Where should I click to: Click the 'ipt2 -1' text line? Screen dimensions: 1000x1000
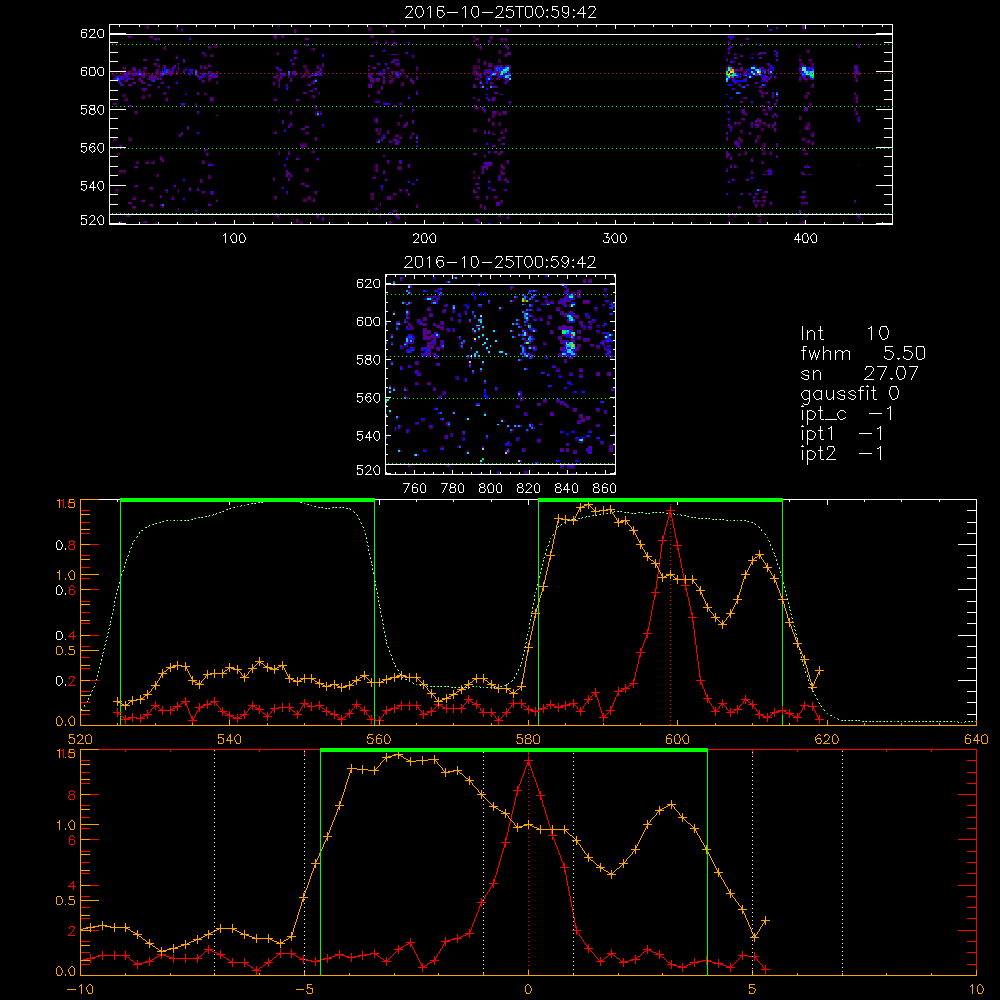pyautogui.click(x=842, y=453)
